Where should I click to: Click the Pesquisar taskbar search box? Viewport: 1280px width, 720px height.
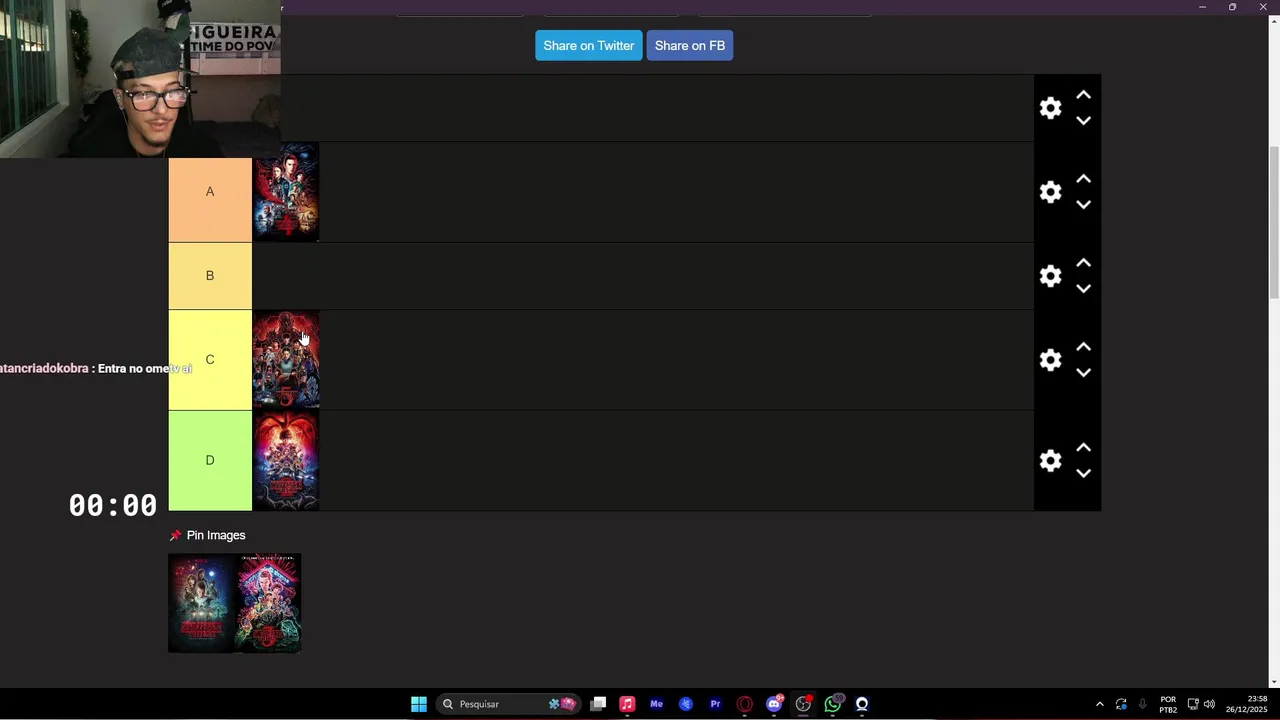click(510, 704)
